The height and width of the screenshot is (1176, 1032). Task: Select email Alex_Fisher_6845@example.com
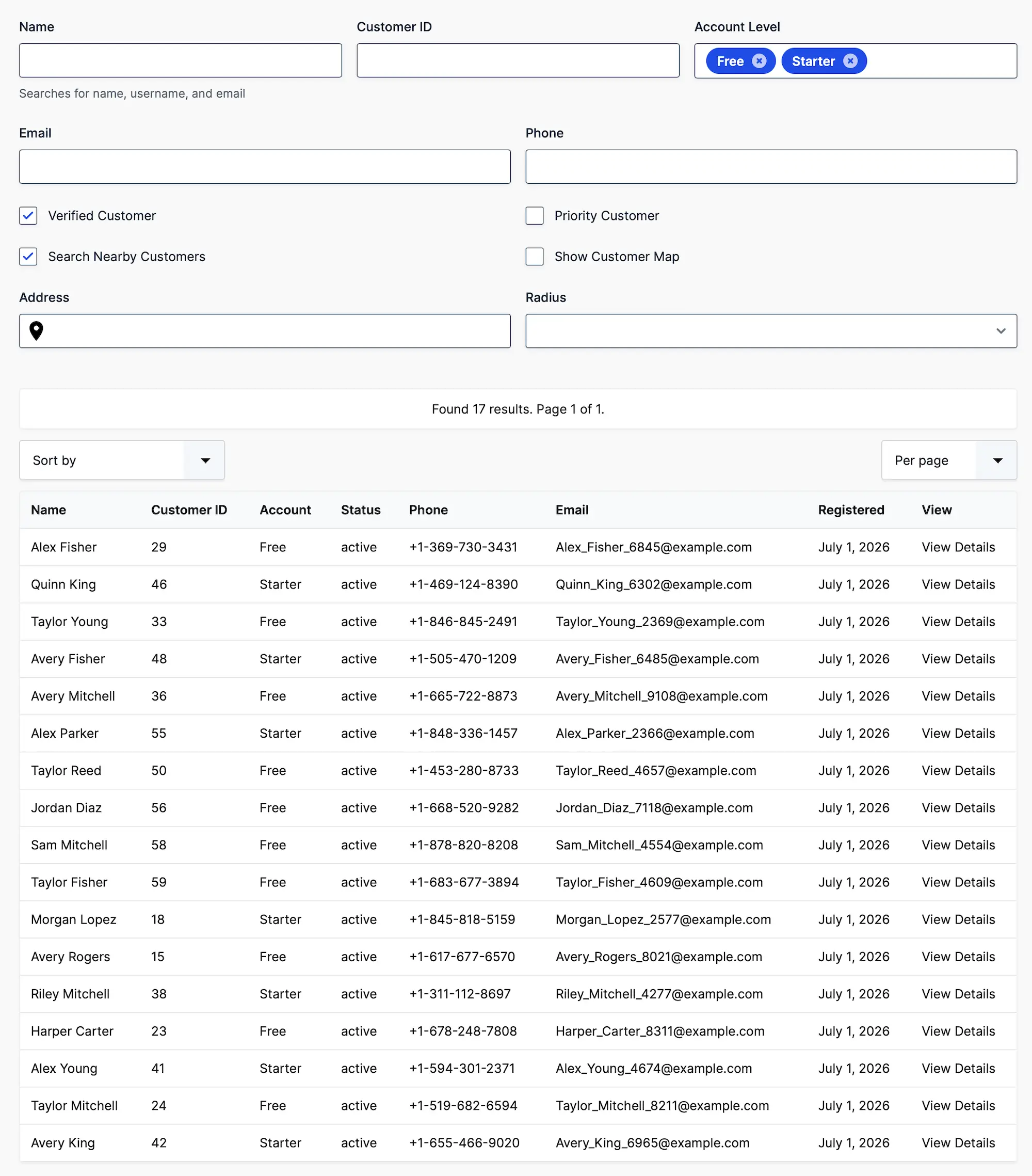point(654,547)
